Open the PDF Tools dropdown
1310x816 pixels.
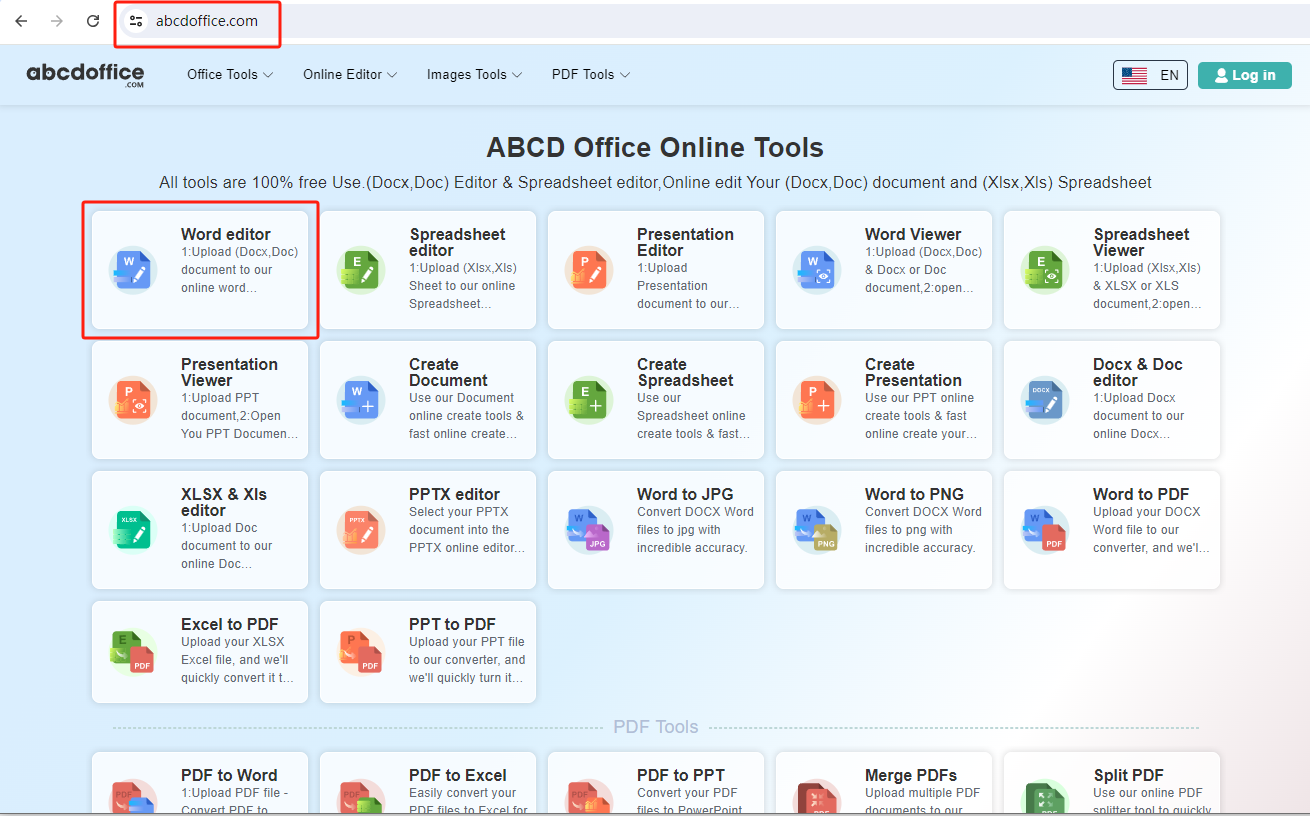coord(591,75)
